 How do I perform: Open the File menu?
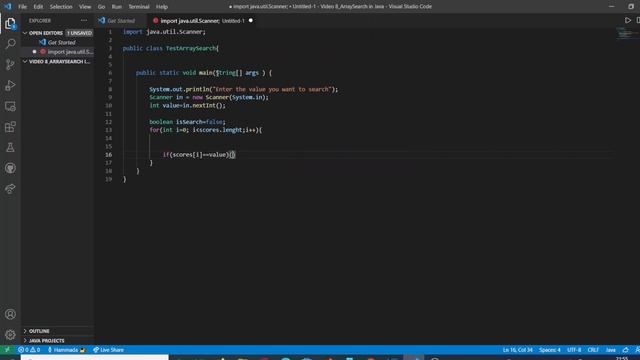point(22,7)
